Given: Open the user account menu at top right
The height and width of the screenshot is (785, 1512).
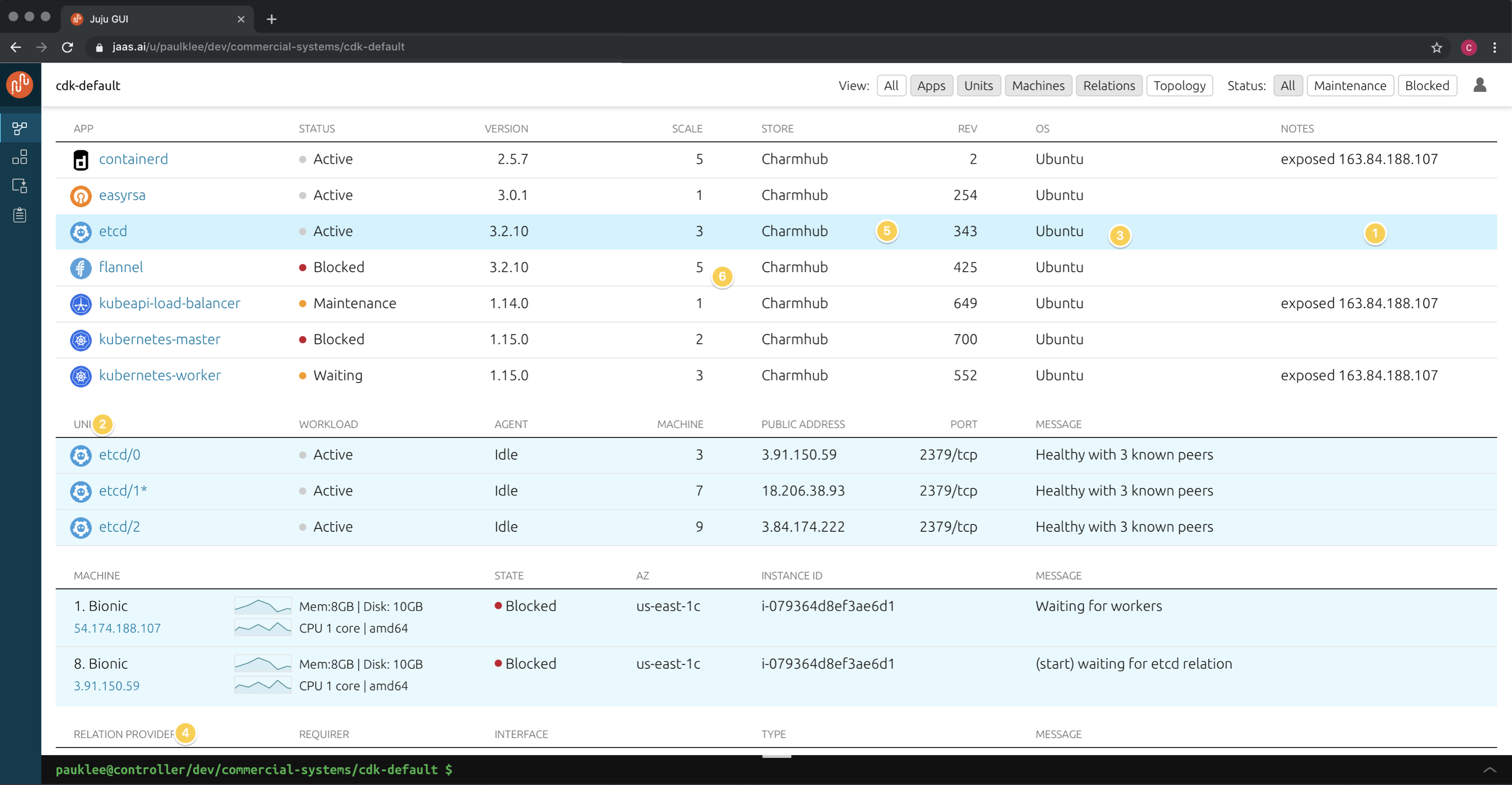Looking at the screenshot, I should click(x=1481, y=84).
